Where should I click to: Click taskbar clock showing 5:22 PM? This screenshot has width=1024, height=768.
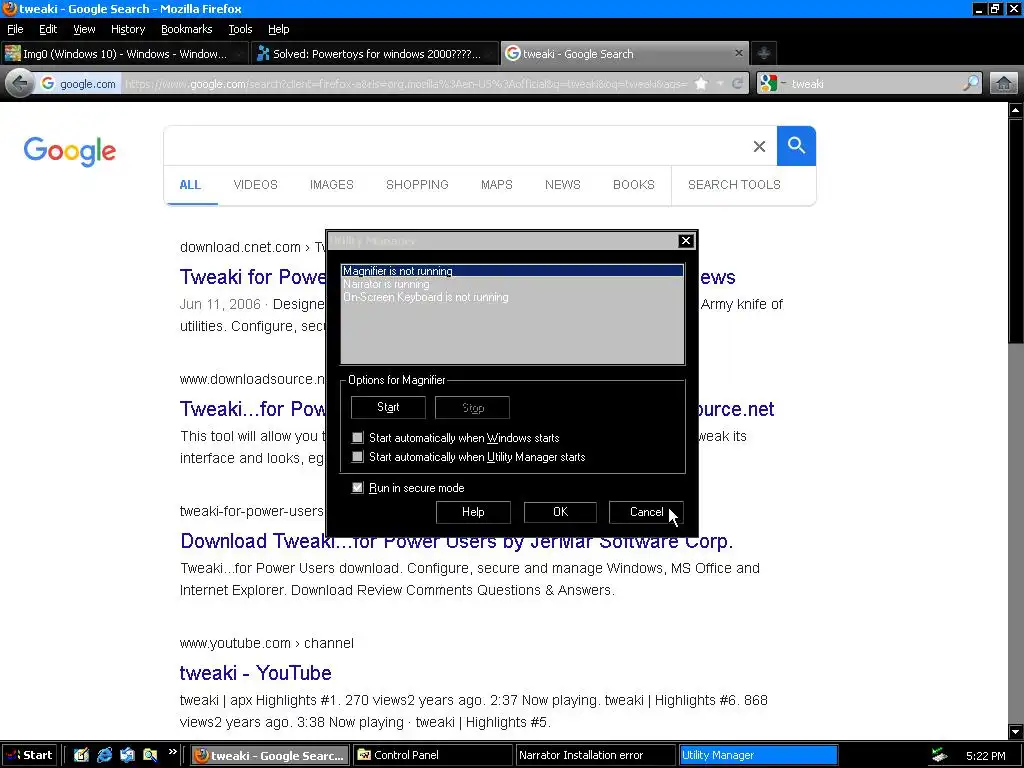pos(985,756)
